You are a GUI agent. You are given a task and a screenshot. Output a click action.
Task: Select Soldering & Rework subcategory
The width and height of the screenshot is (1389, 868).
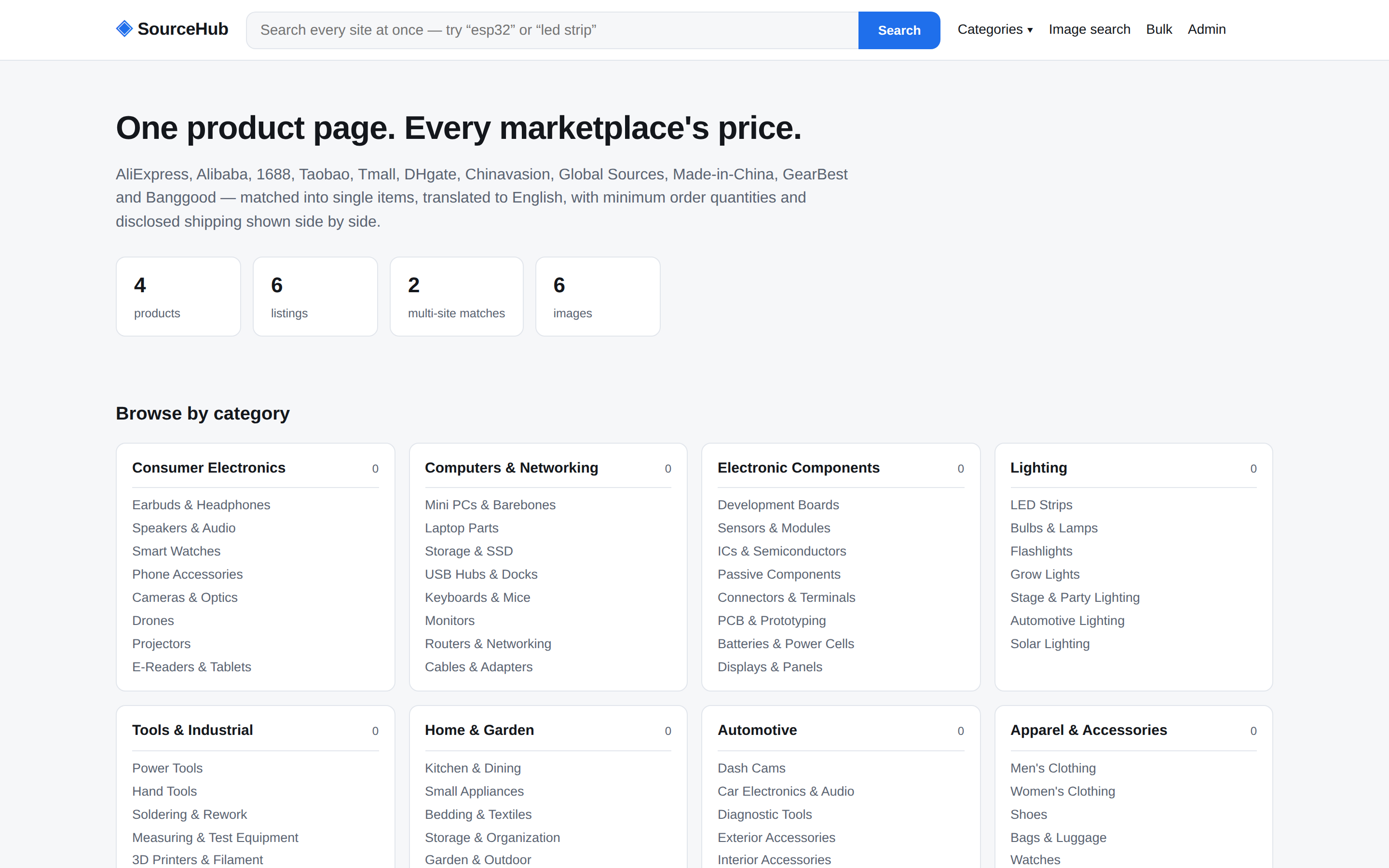pos(190,814)
